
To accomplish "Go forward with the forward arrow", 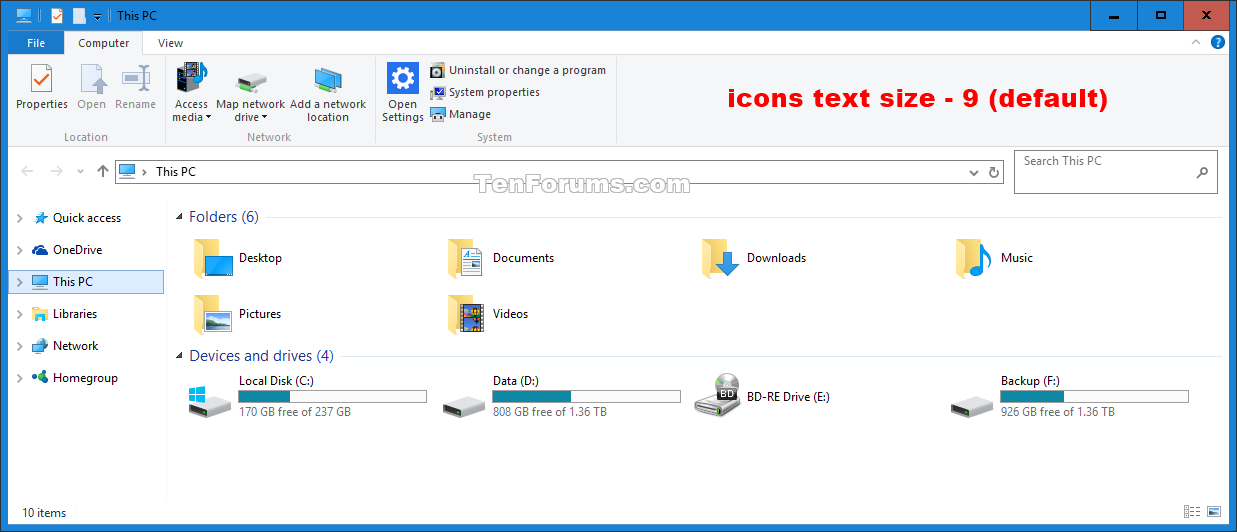I will point(57,172).
